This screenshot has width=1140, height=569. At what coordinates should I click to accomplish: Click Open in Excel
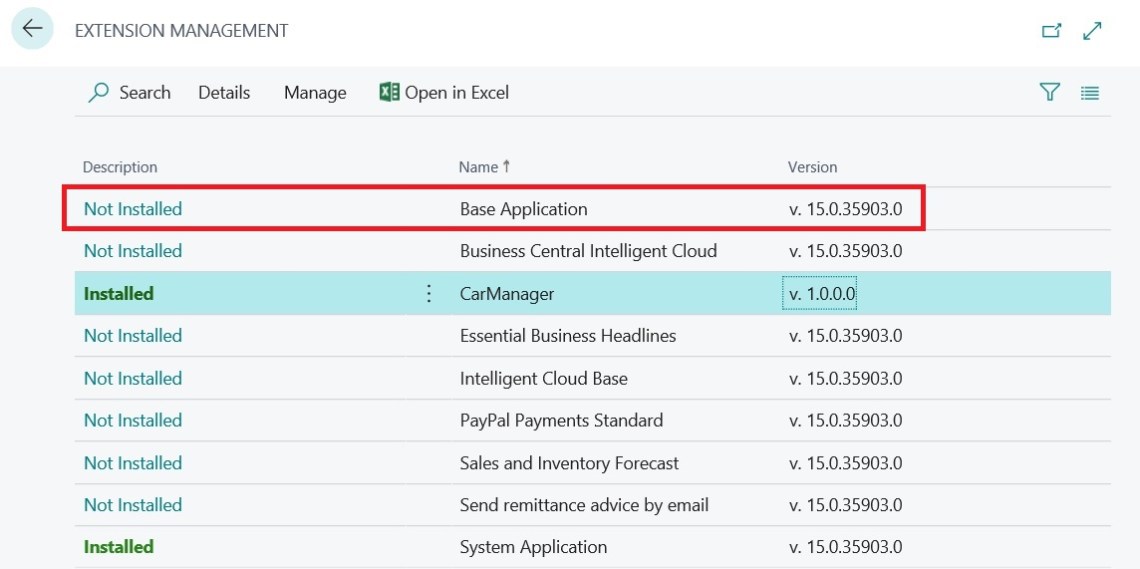tap(444, 92)
